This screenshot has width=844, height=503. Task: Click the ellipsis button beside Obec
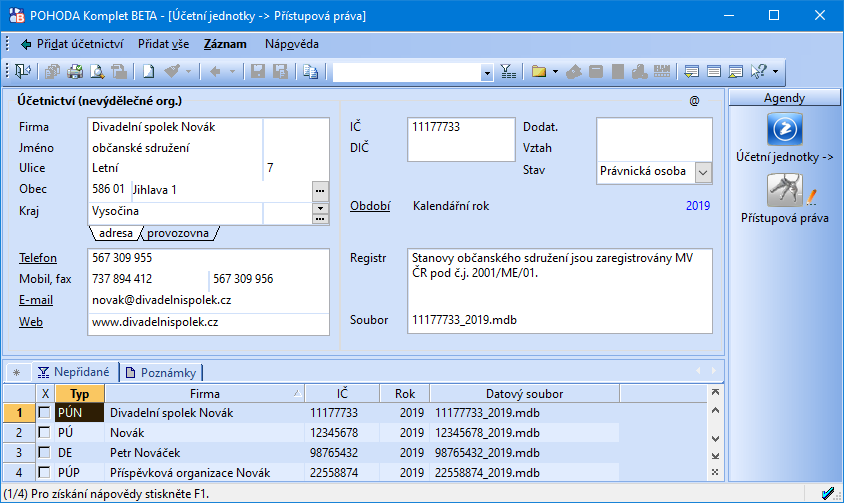point(320,191)
